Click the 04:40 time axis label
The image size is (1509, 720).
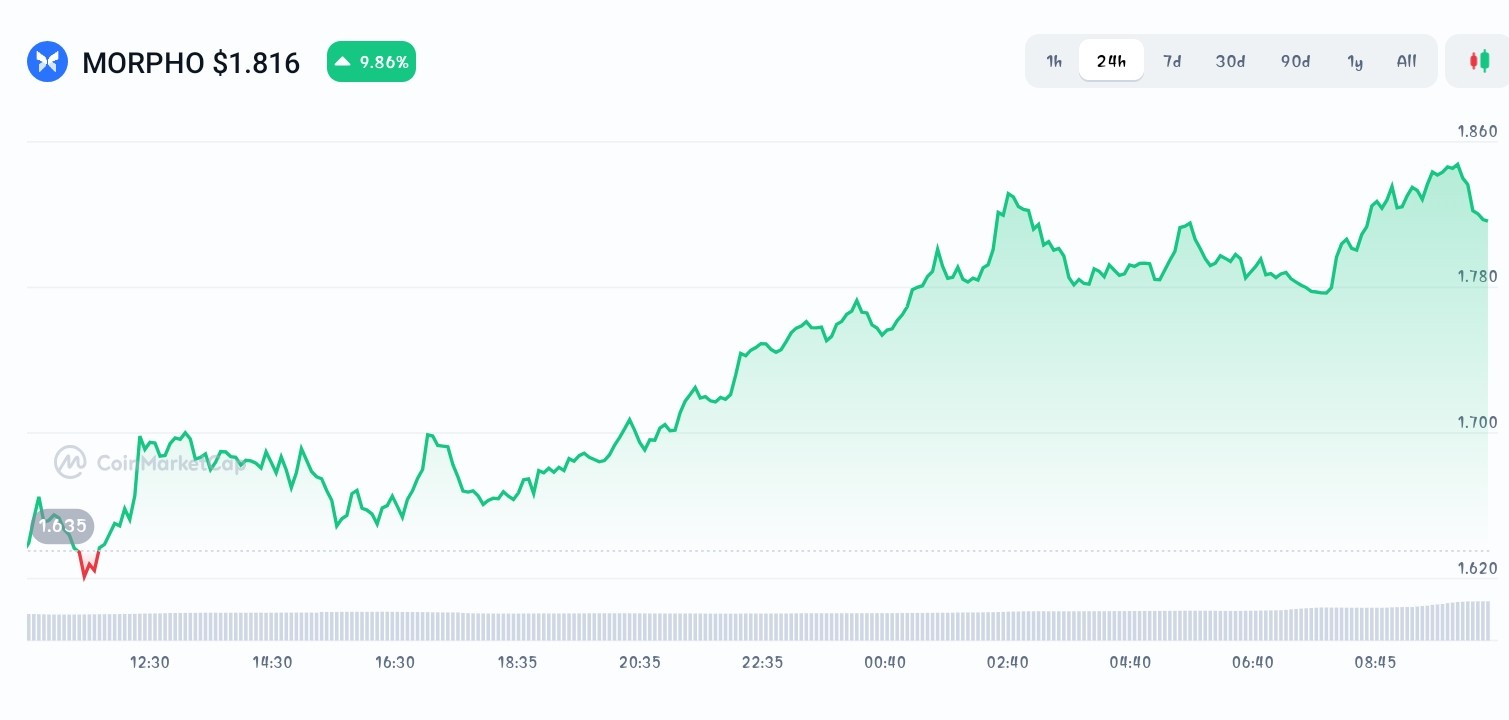(1130, 662)
